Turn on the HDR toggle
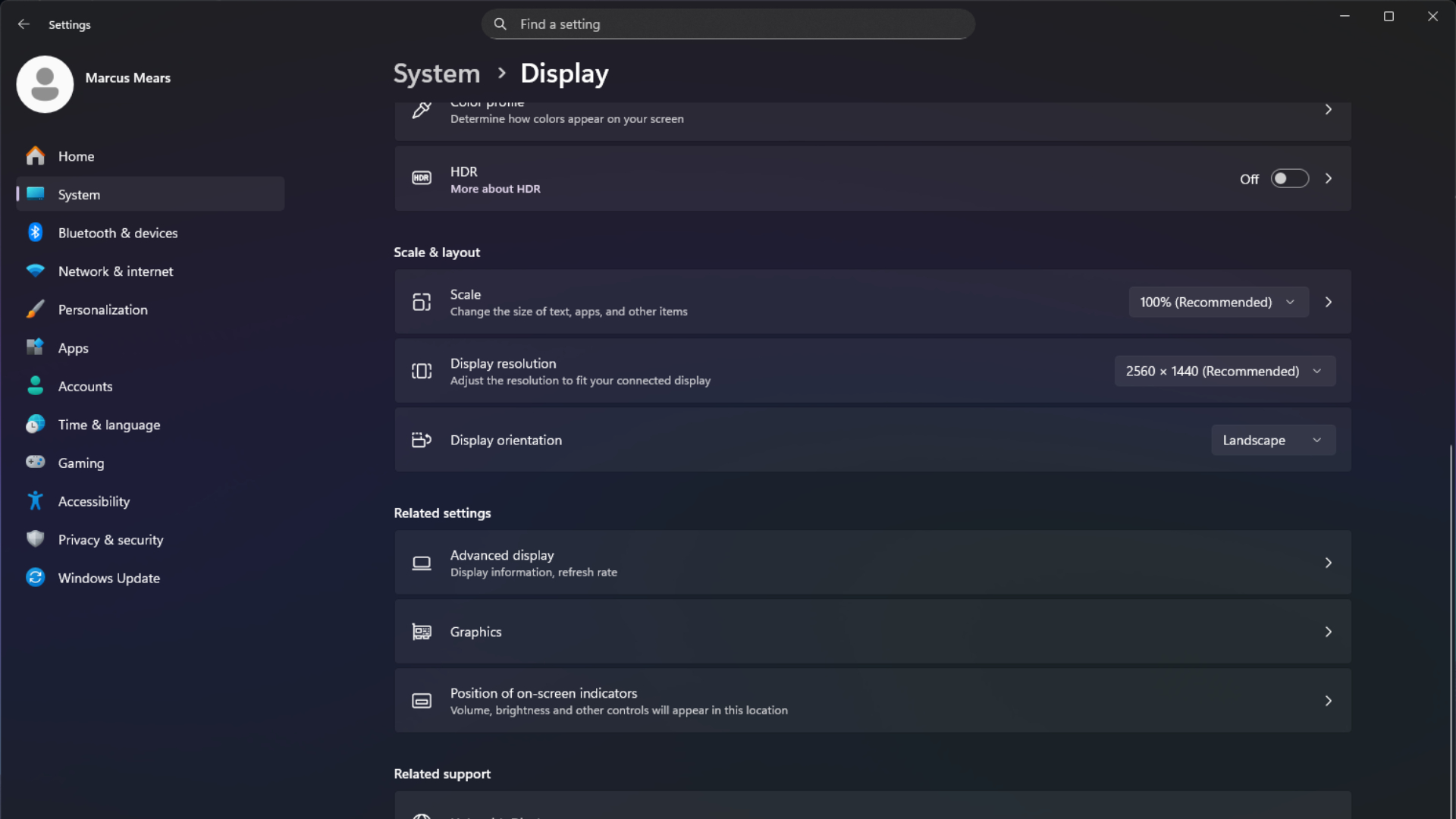1456x819 pixels. 1289,178
